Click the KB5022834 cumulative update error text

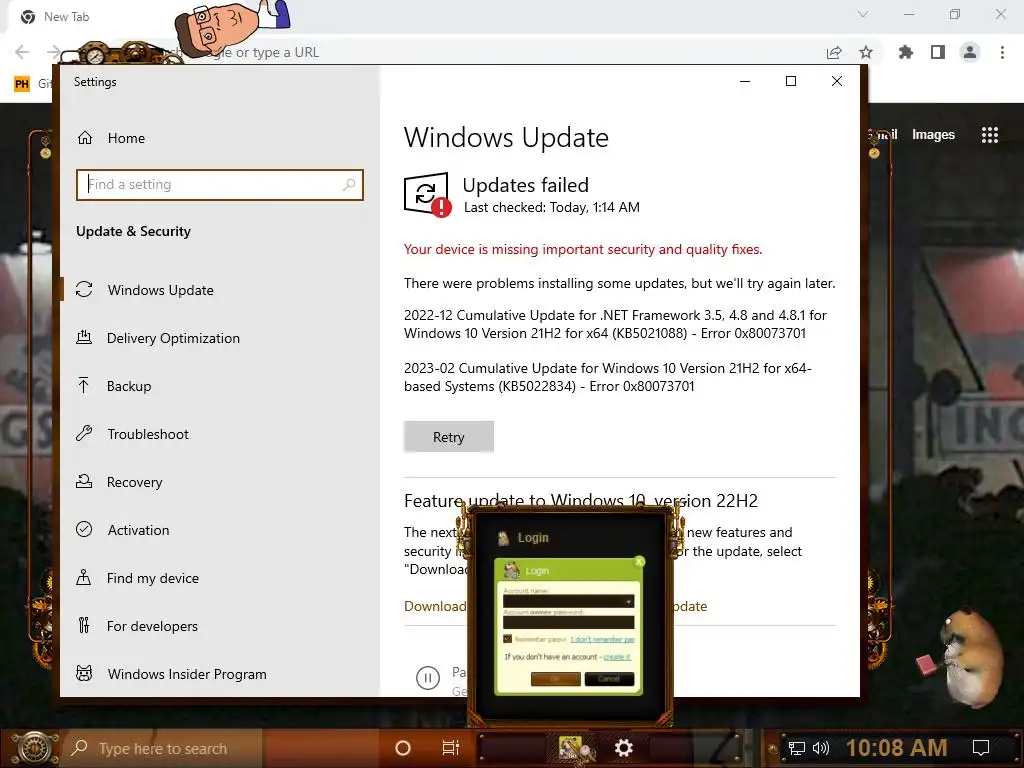coord(607,377)
